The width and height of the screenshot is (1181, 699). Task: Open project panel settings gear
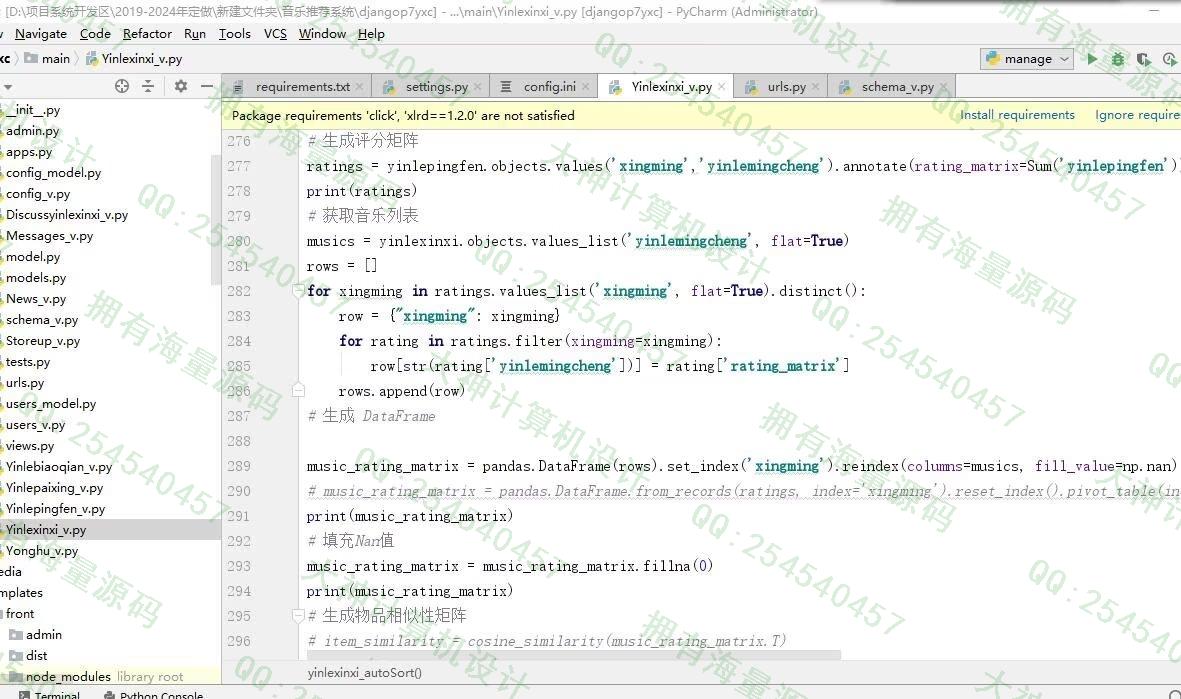181,86
